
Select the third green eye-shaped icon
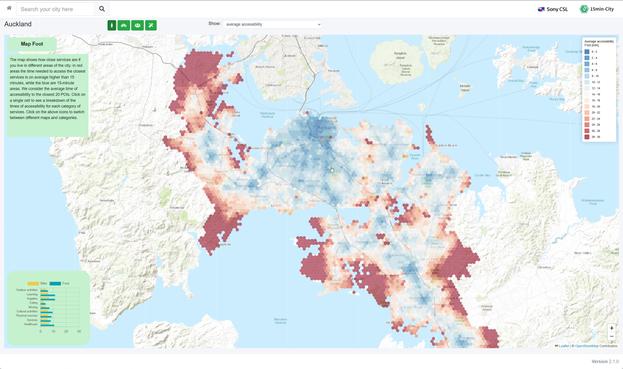pyautogui.click(x=137, y=25)
